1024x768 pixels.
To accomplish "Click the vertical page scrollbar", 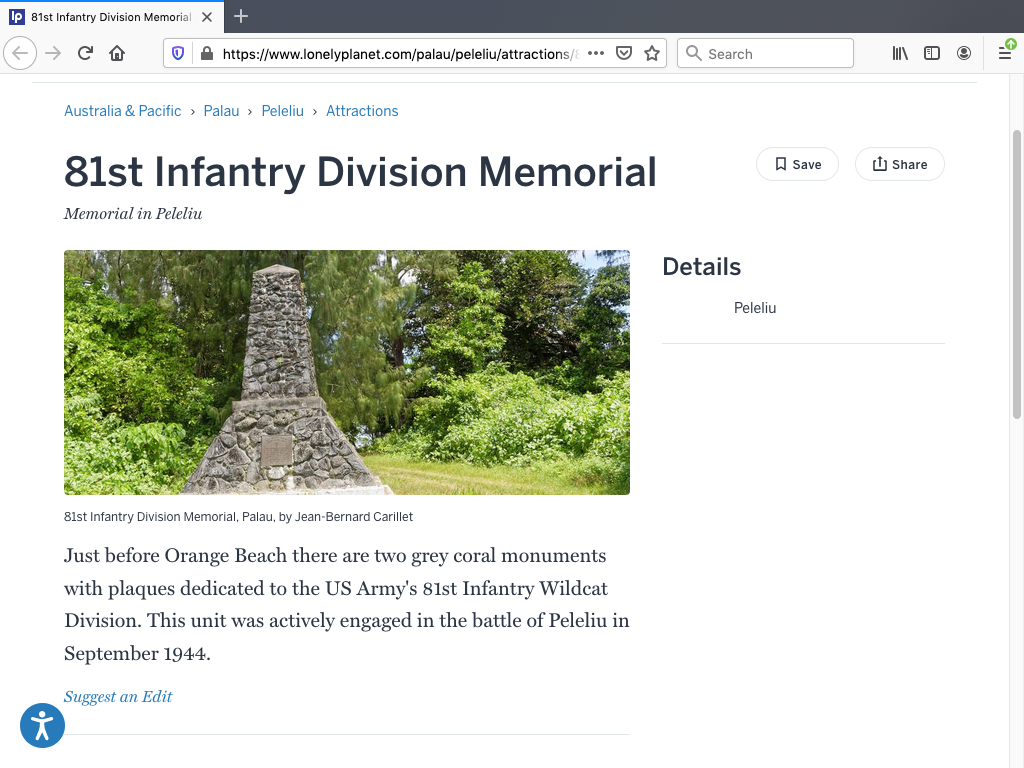I will [1017, 270].
